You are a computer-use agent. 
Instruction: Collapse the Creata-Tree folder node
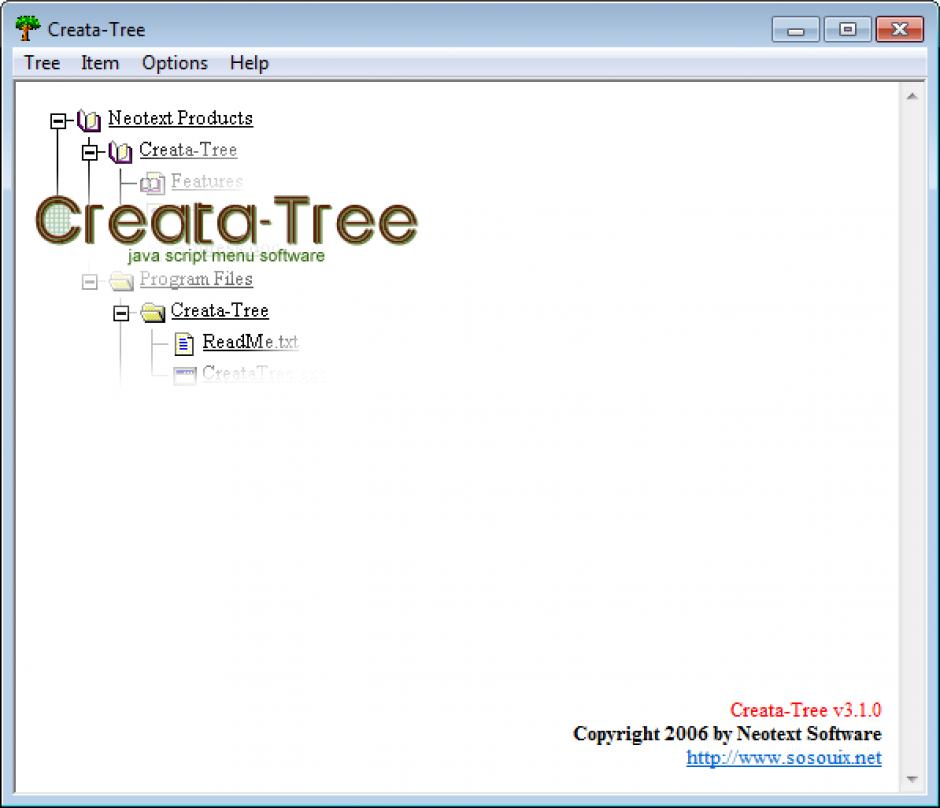pyautogui.click(x=121, y=313)
